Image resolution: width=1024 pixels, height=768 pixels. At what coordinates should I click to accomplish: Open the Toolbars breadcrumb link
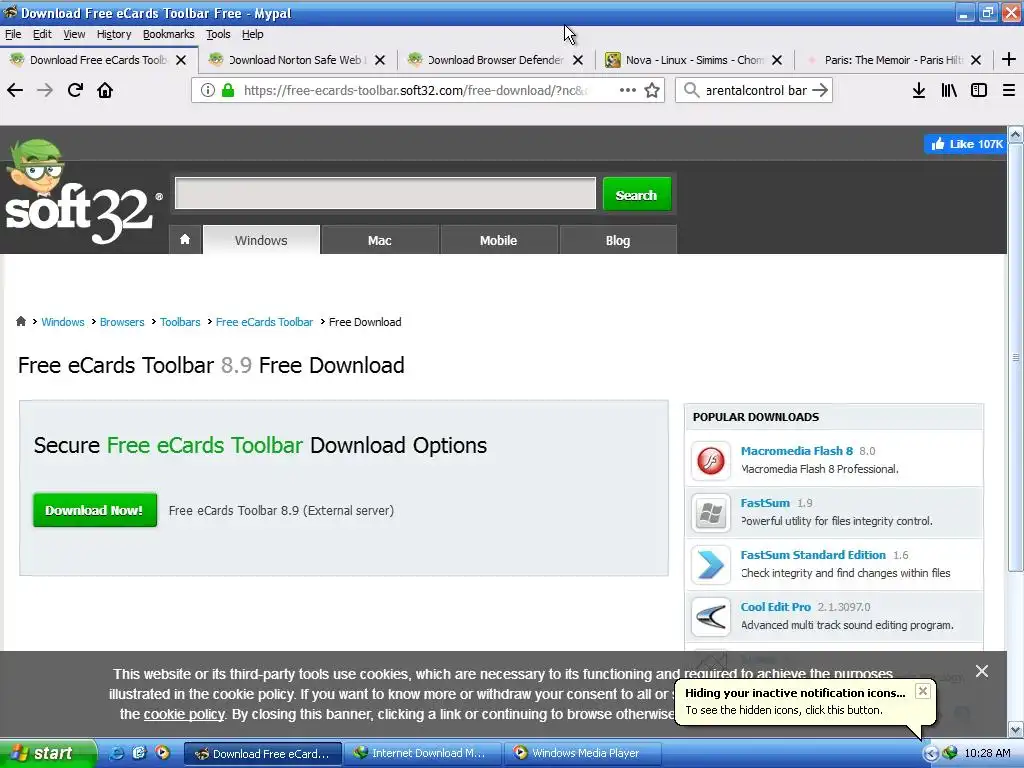pyautogui.click(x=180, y=322)
